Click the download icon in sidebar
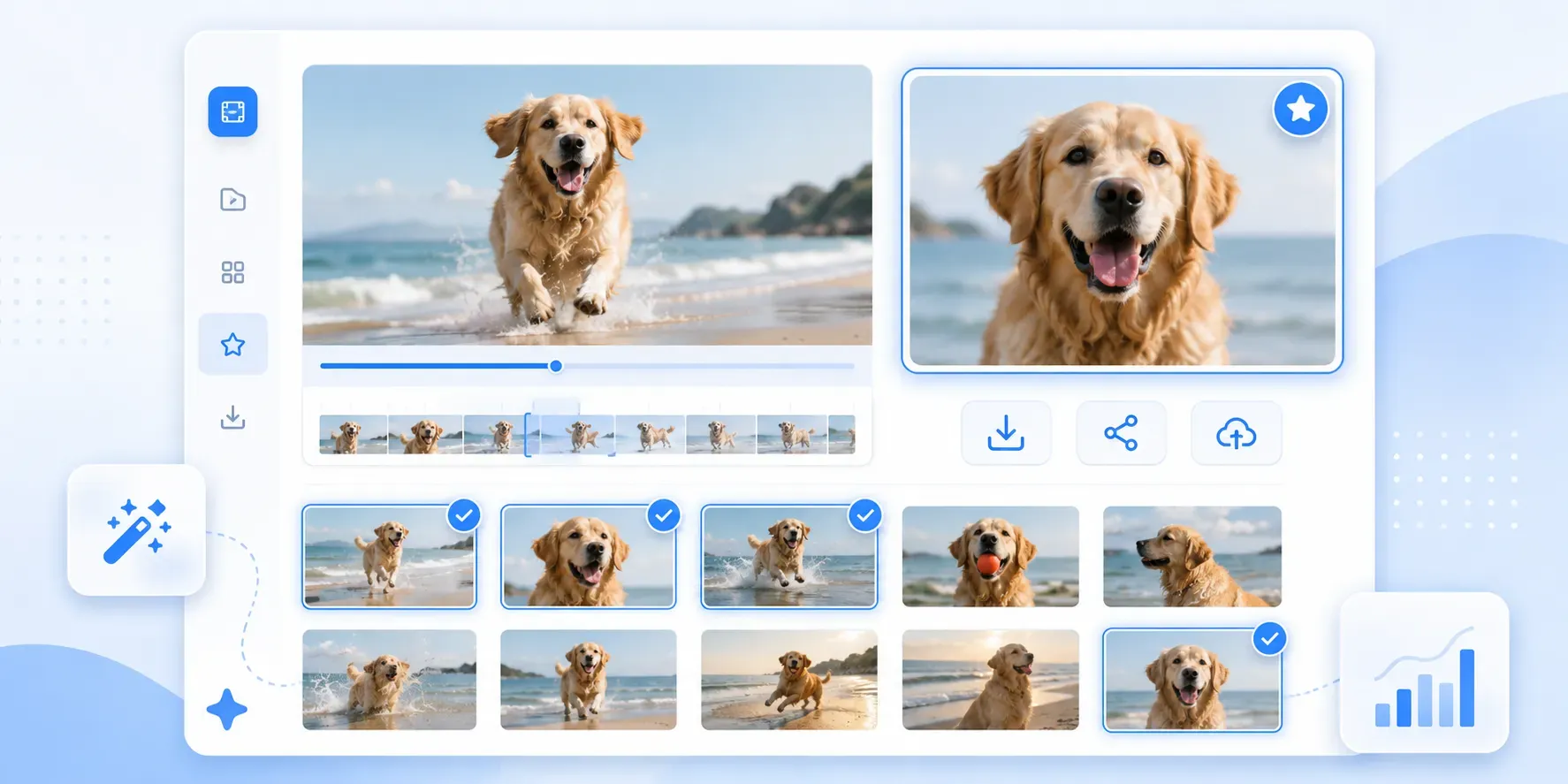Screen dimensions: 1568x784 232,417
